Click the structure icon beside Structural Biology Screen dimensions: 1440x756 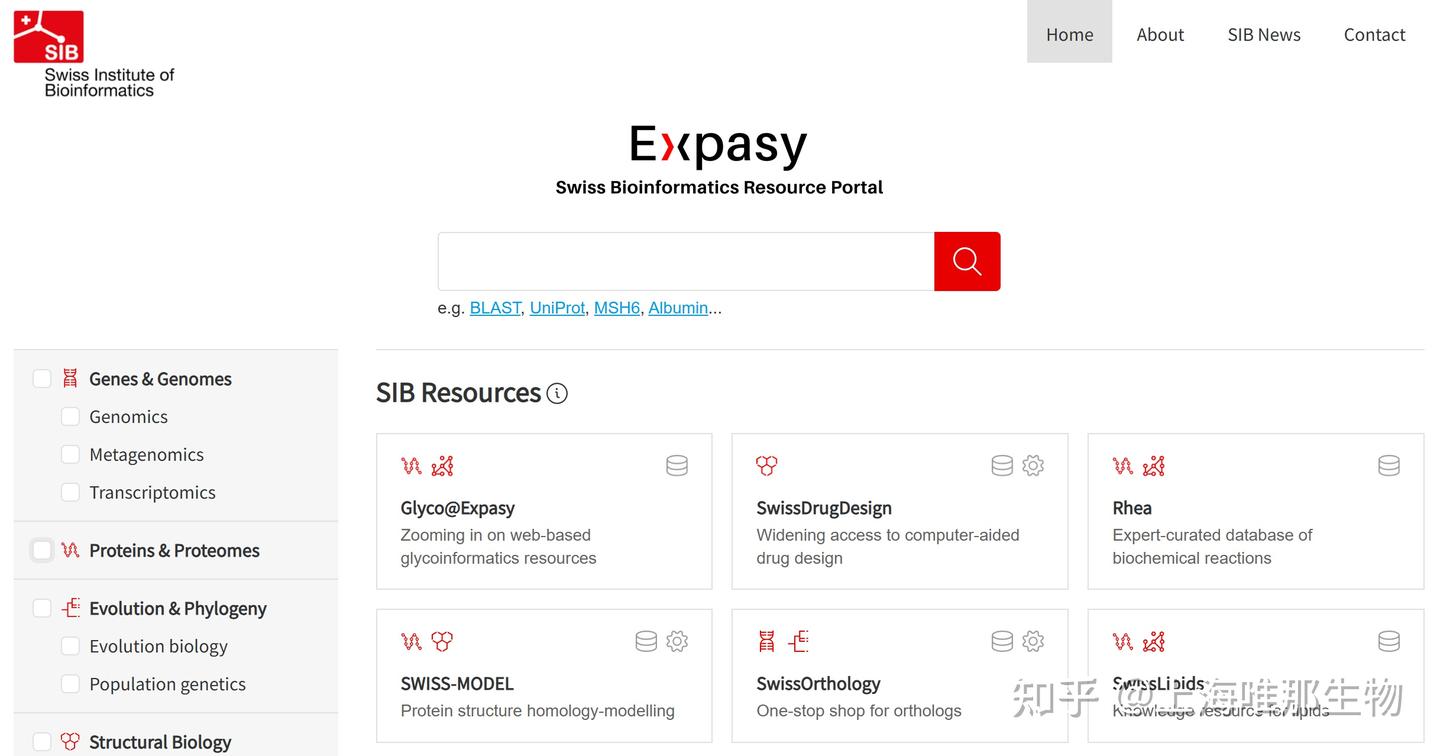pos(70,742)
